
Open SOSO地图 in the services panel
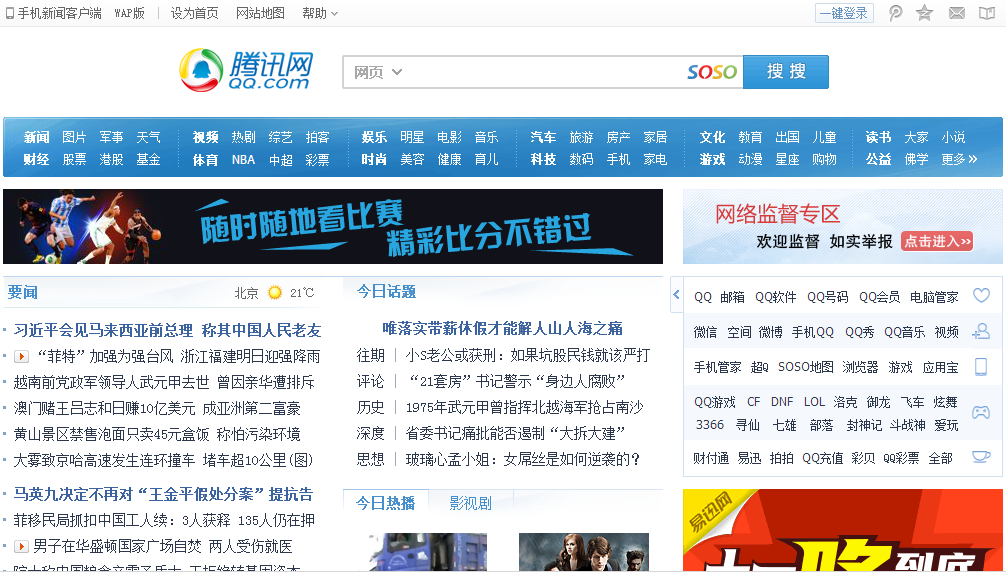click(x=805, y=367)
